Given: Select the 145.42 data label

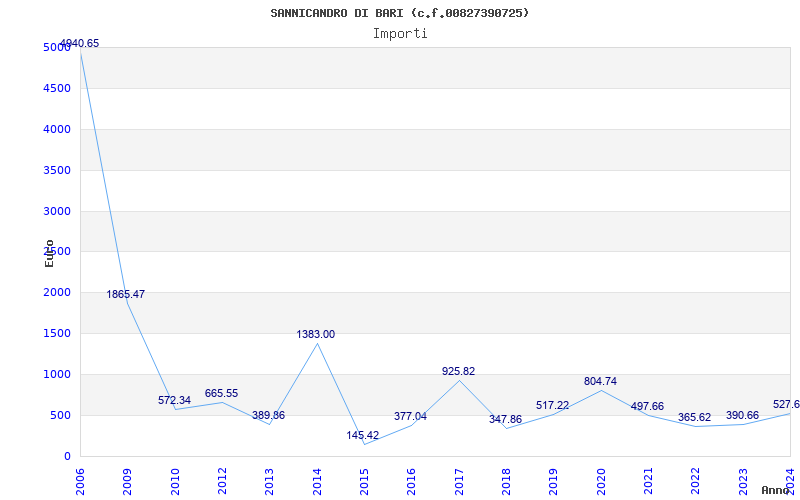Looking at the screenshot, I should pos(363,435).
